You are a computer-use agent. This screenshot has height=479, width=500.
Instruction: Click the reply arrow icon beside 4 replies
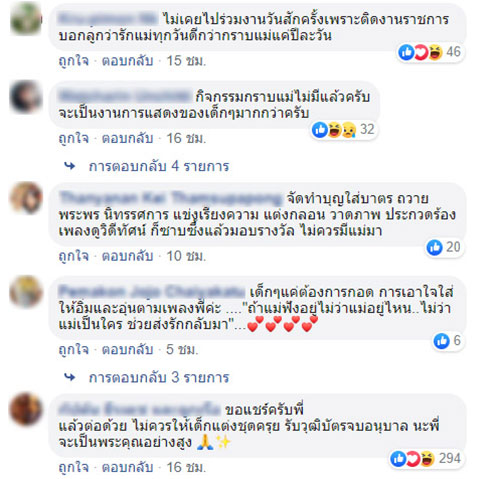70,166
